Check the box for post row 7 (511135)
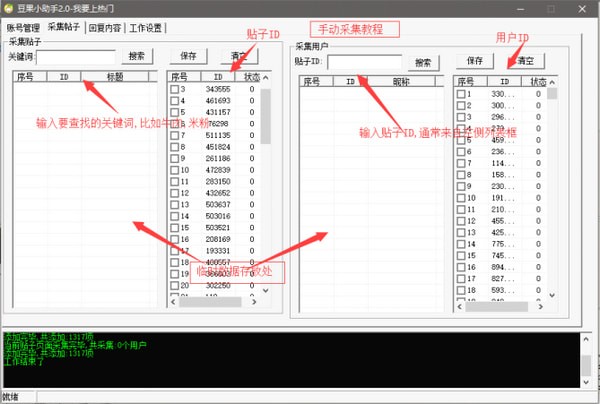Viewport: 600px width, 404px height. pos(174,135)
